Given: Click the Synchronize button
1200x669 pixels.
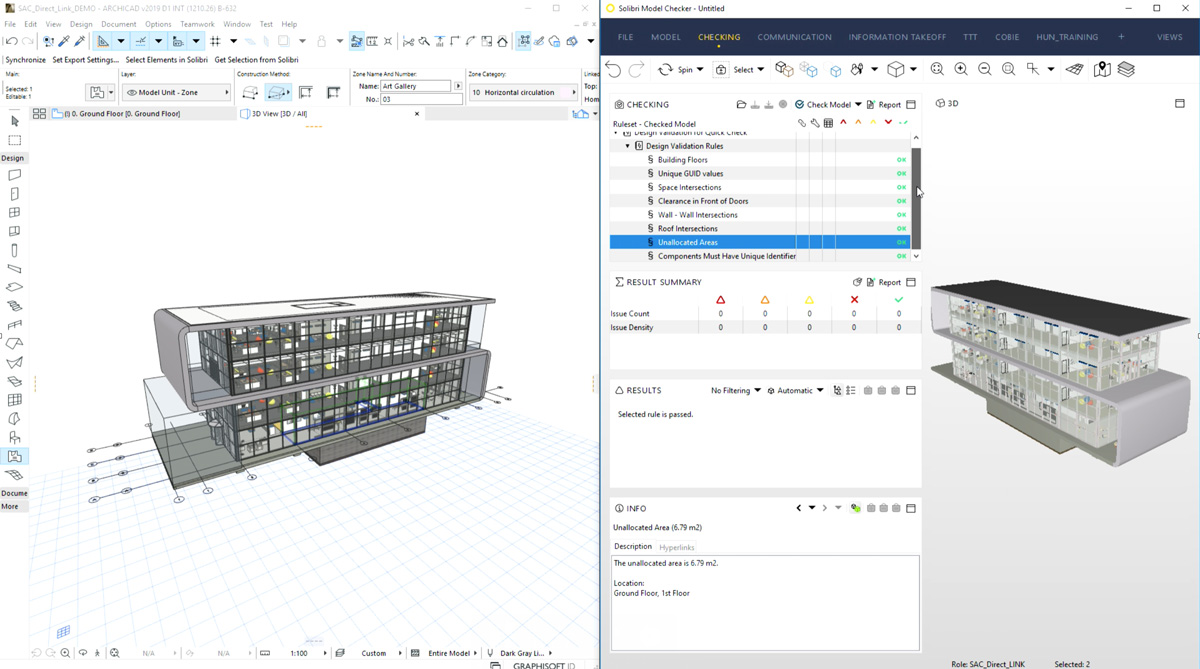Looking at the screenshot, I should (x=25, y=60).
